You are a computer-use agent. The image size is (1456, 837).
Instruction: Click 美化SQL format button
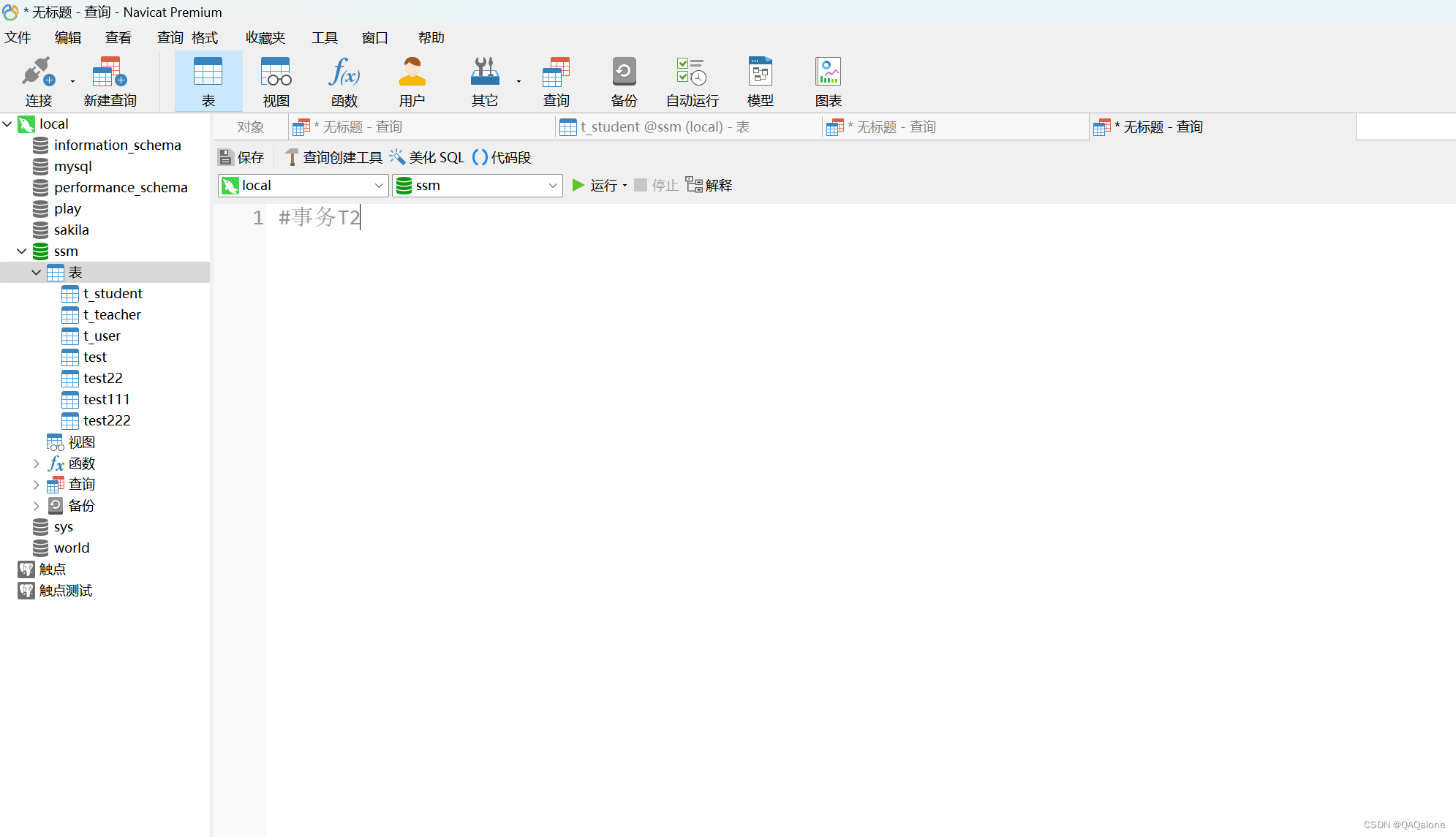coord(430,157)
